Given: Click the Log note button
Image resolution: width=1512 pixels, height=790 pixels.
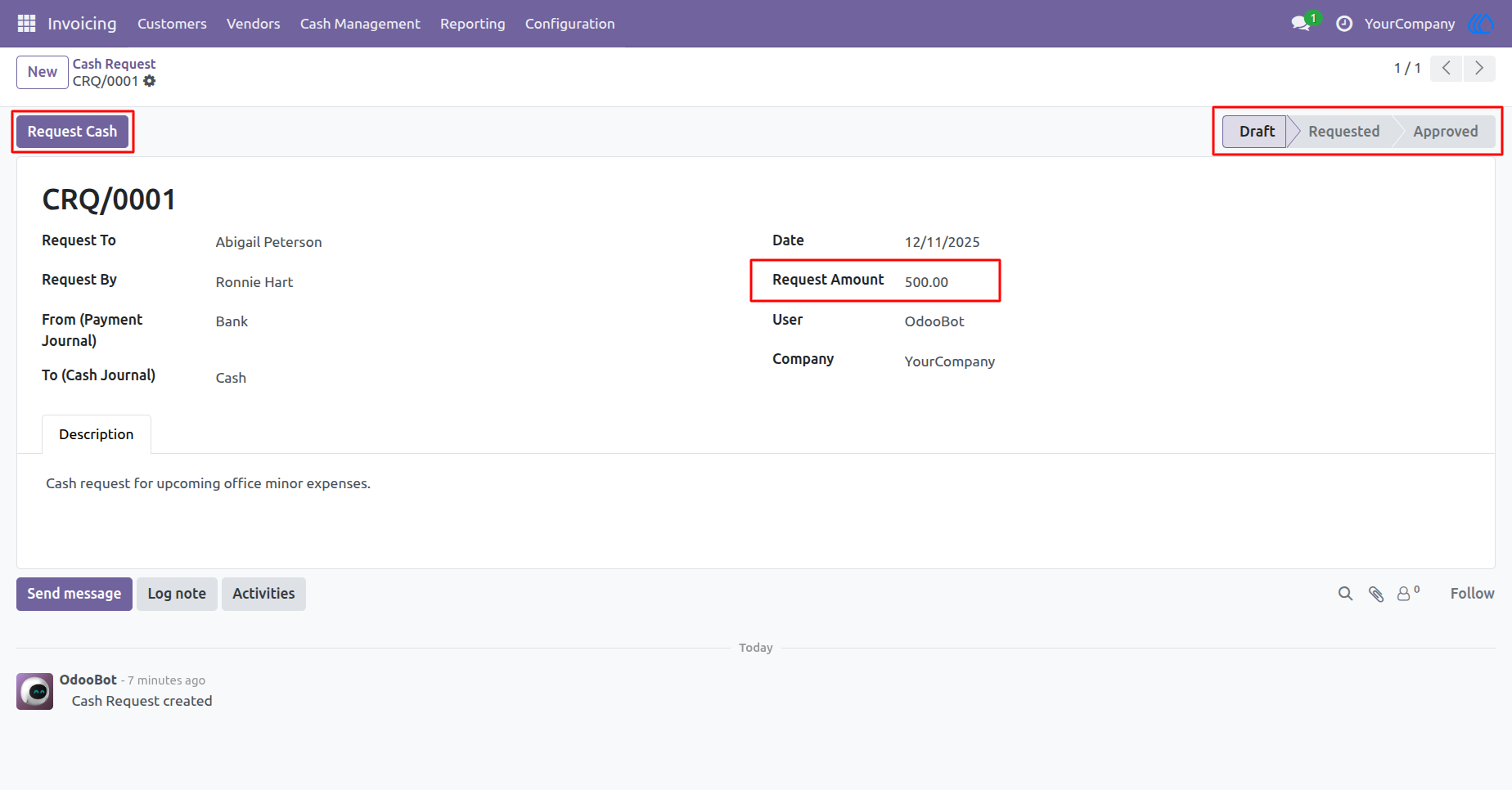Looking at the screenshot, I should pos(177,594).
